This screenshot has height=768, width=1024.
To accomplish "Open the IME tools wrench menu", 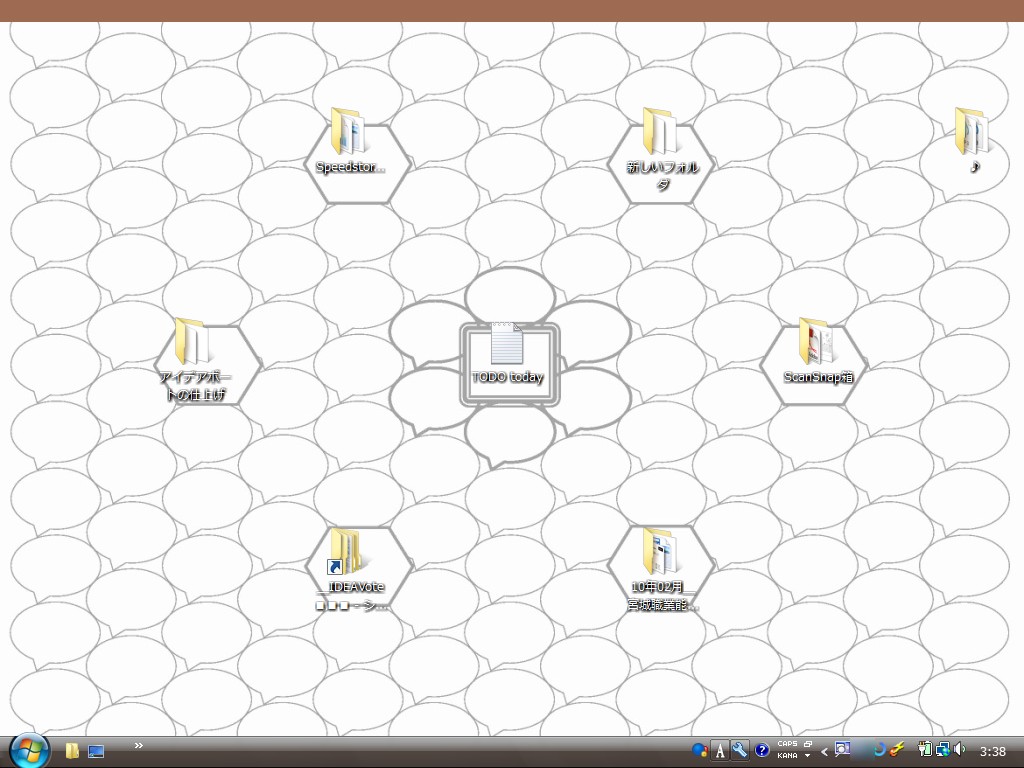I will tap(740, 750).
